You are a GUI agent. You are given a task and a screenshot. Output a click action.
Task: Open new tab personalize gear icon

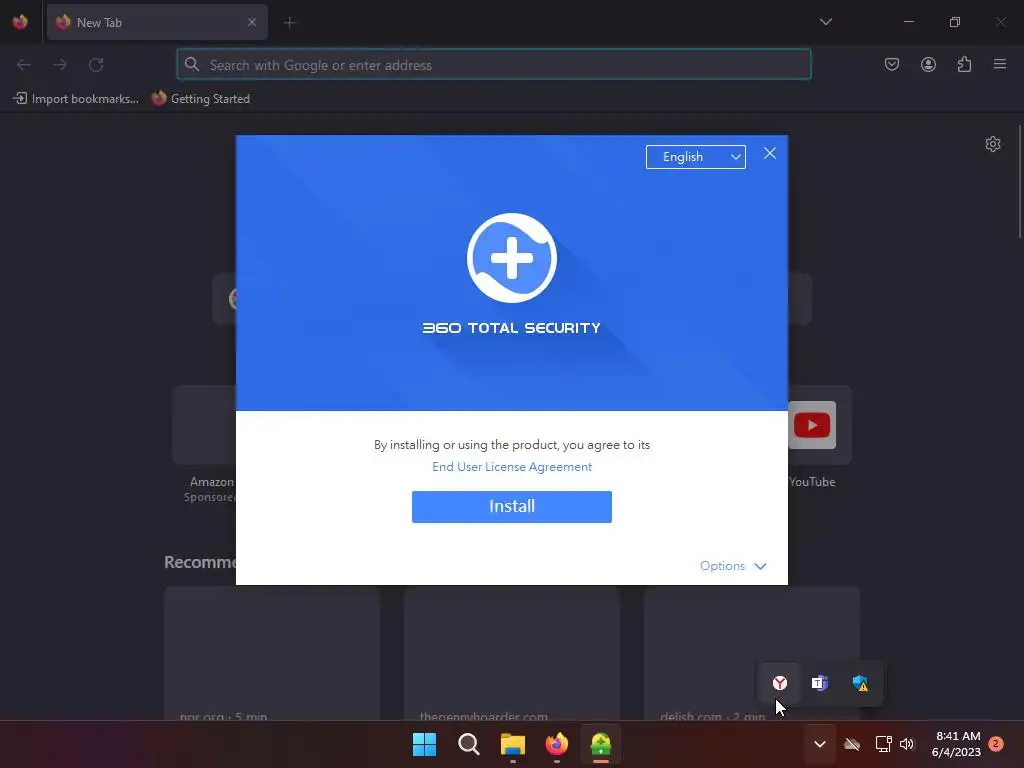click(993, 144)
